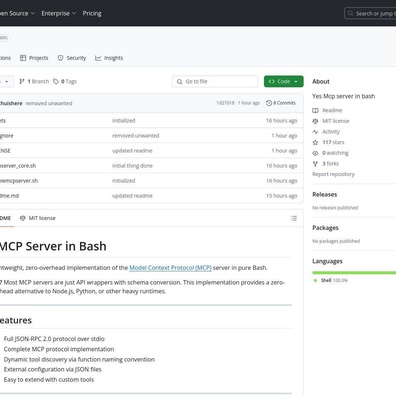The width and height of the screenshot is (396, 396).
Task: Open the server_core.sh file
Action: 18,166
